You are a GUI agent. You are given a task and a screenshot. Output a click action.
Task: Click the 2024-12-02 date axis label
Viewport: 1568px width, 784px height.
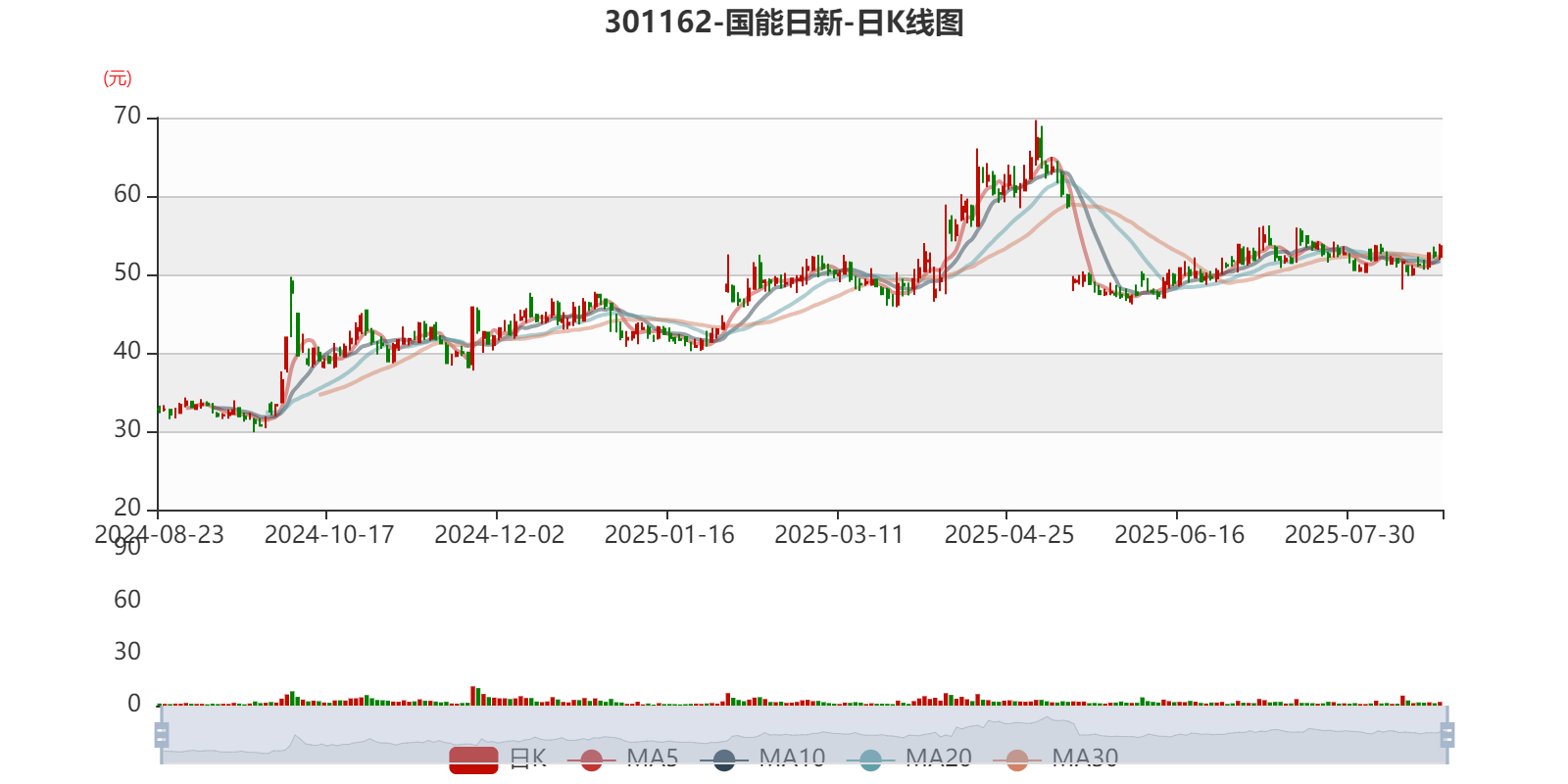pos(500,535)
